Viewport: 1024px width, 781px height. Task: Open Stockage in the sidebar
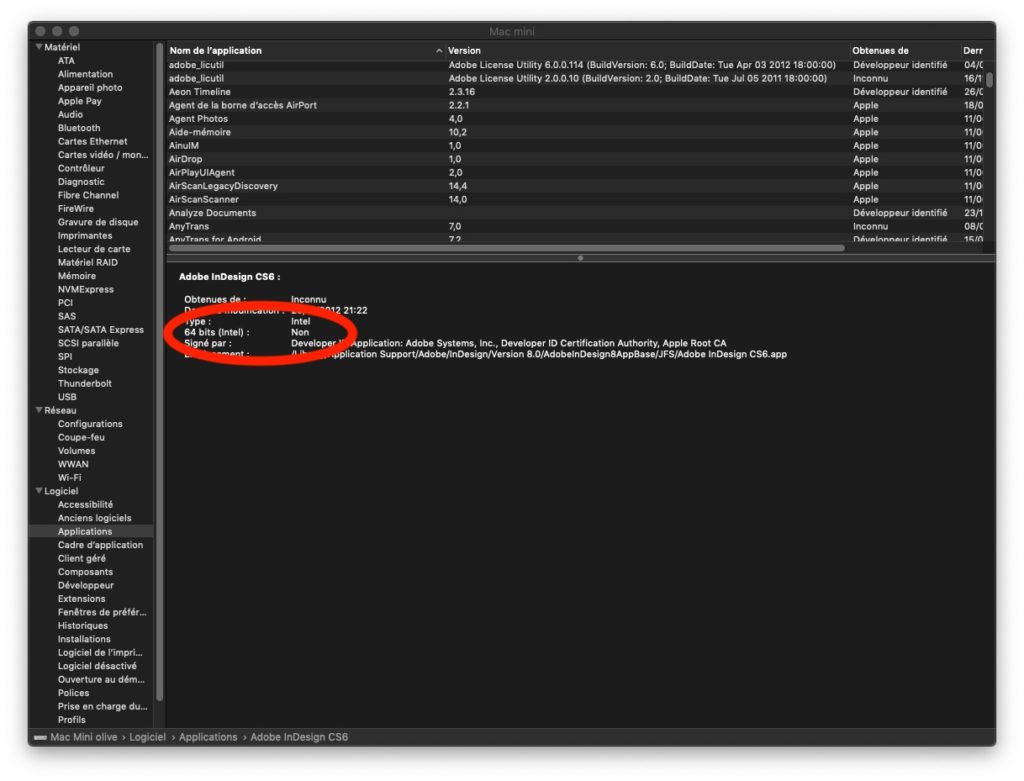pos(78,370)
